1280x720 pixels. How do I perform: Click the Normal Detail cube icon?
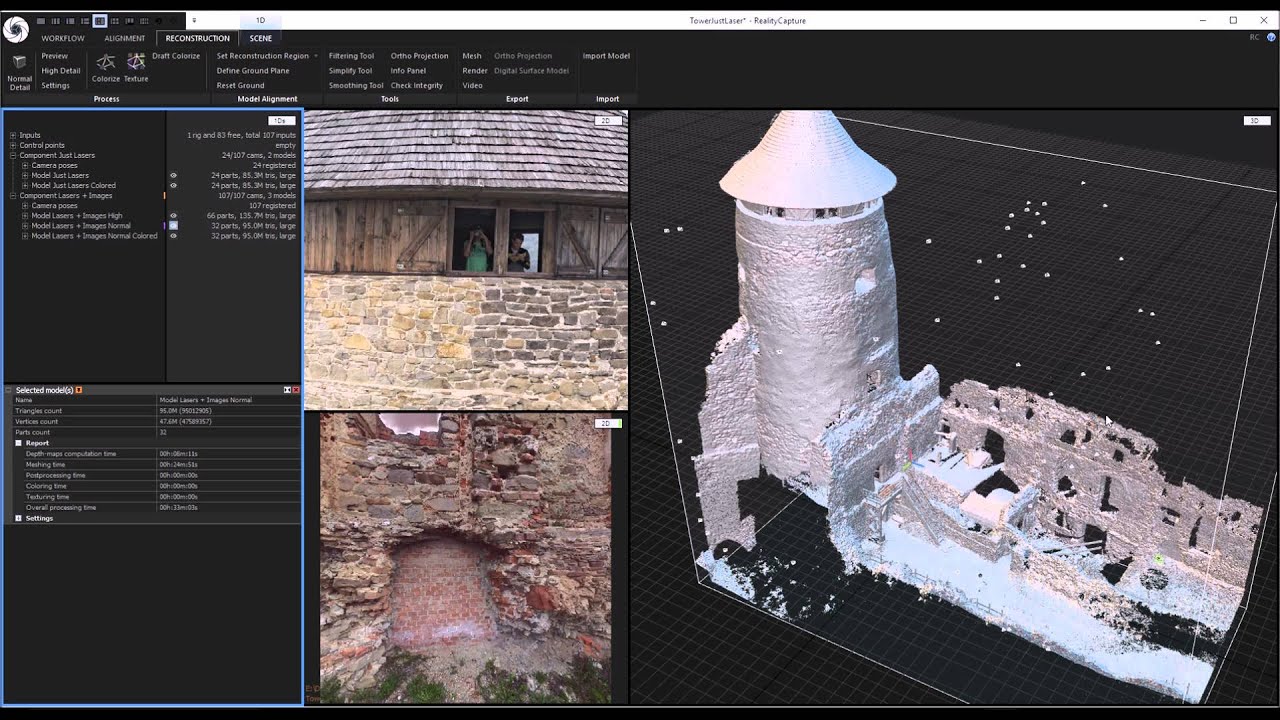point(19,61)
